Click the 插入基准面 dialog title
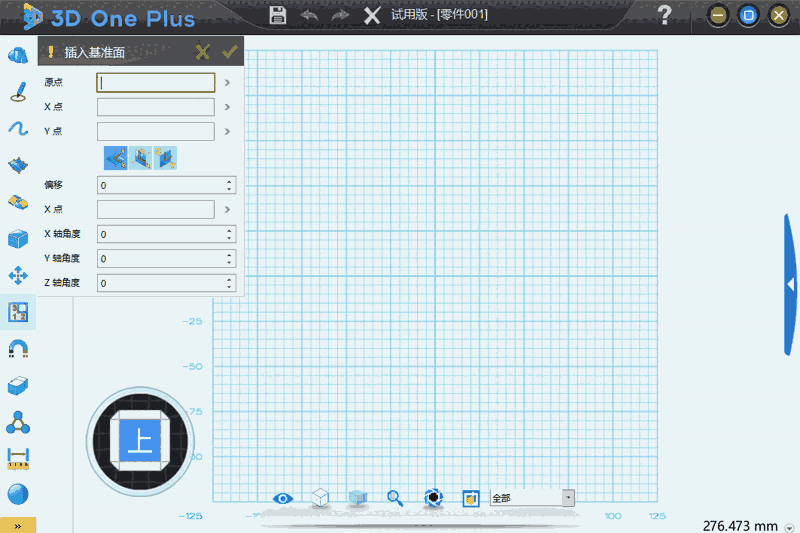Viewport: 800px width, 533px height. [94, 52]
